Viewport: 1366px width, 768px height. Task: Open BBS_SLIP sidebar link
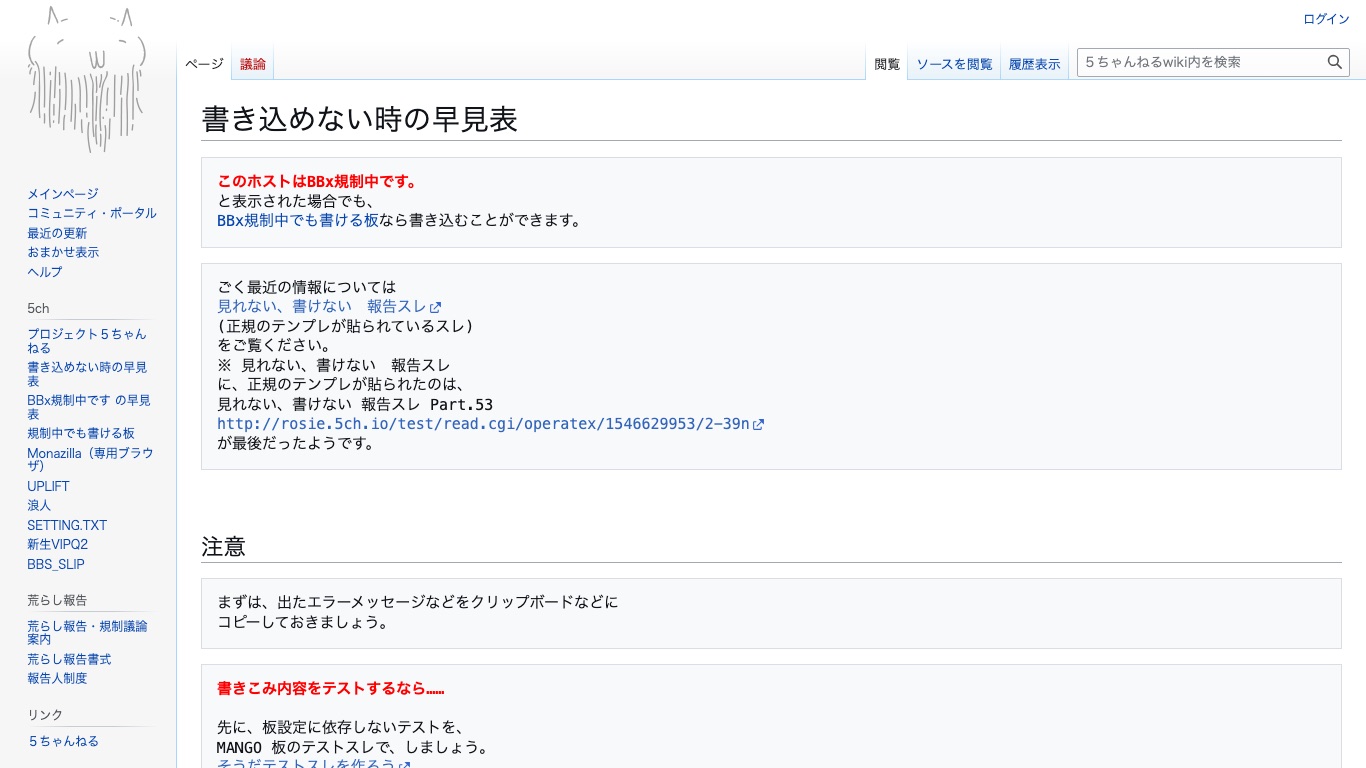coord(56,564)
